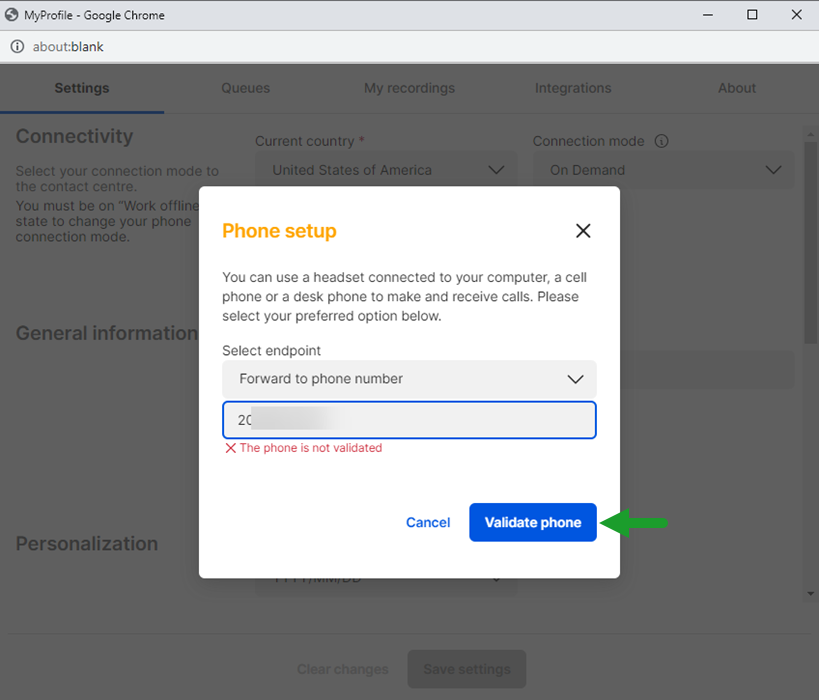Click the Save settings button
Viewport: 819px width, 700px height.
coord(467,669)
